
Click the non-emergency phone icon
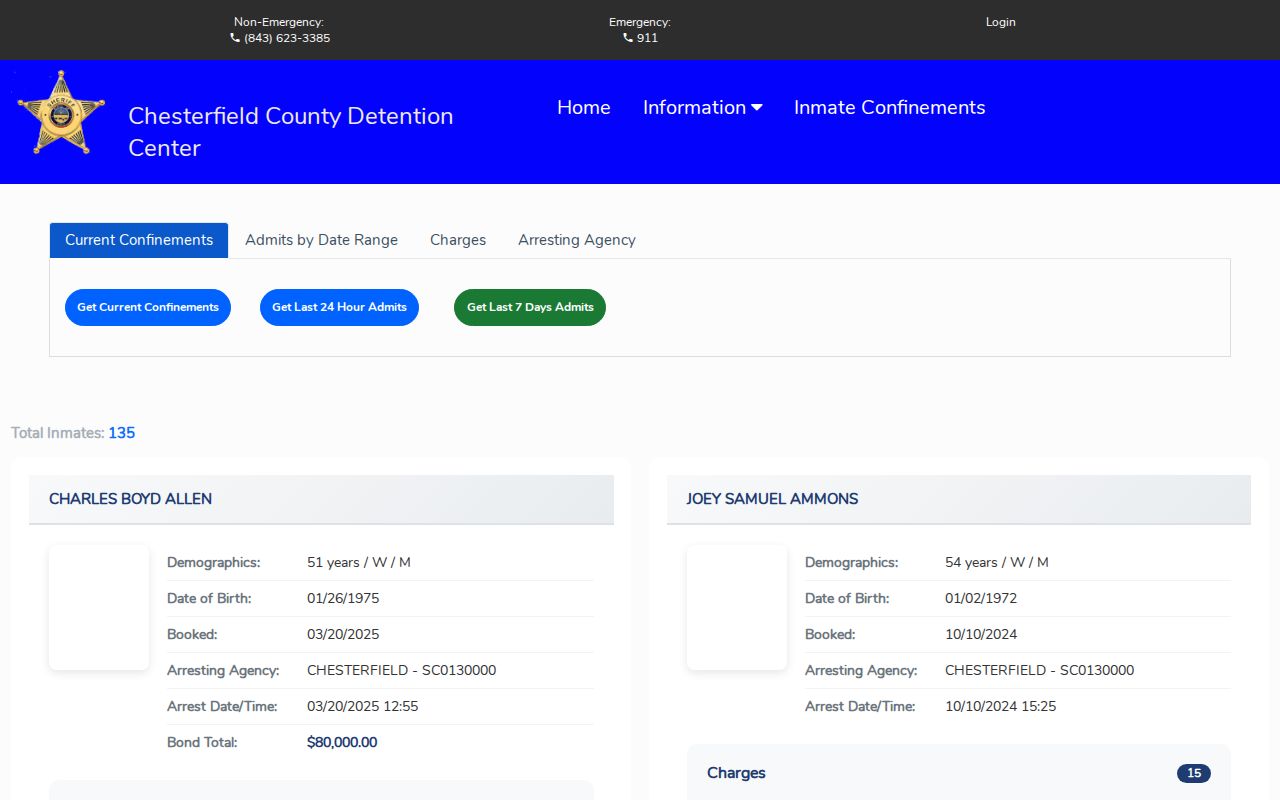tap(235, 38)
